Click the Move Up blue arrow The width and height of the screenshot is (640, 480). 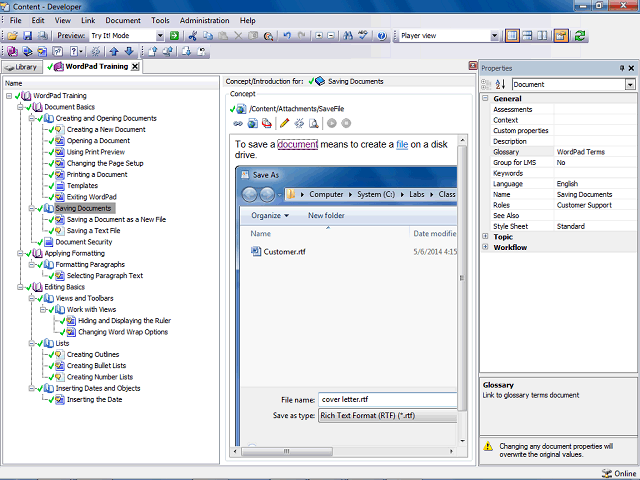point(114,51)
